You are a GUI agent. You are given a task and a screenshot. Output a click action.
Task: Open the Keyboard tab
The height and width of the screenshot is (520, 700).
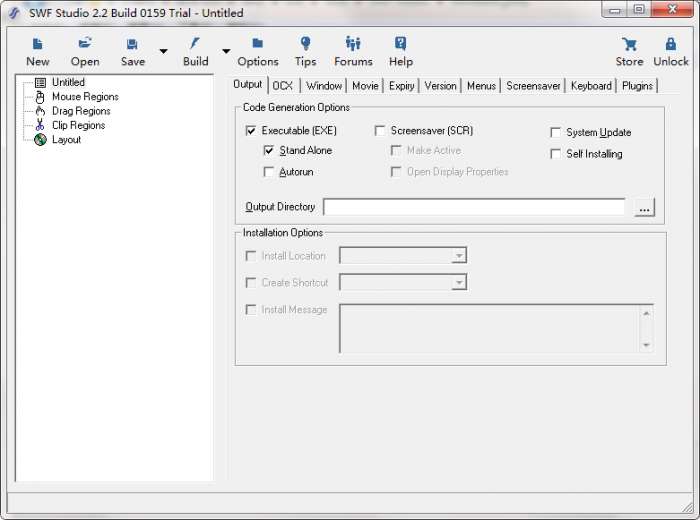pos(591,86)
